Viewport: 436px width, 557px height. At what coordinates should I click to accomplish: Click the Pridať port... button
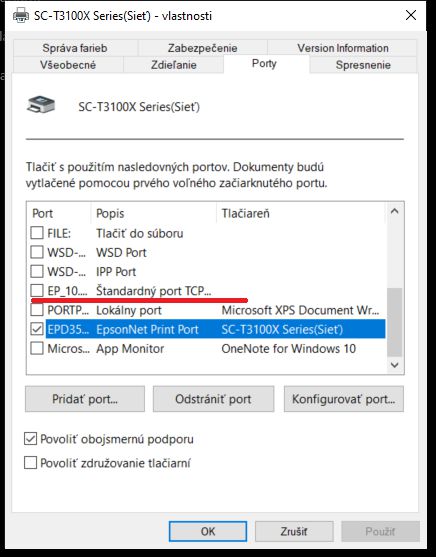pos(85,399)
